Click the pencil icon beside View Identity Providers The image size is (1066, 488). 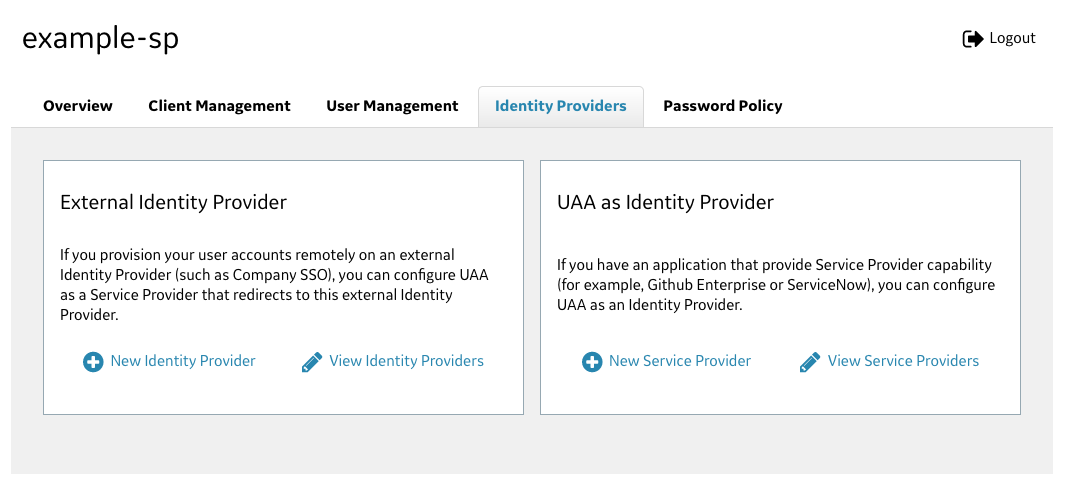point(312,362)
